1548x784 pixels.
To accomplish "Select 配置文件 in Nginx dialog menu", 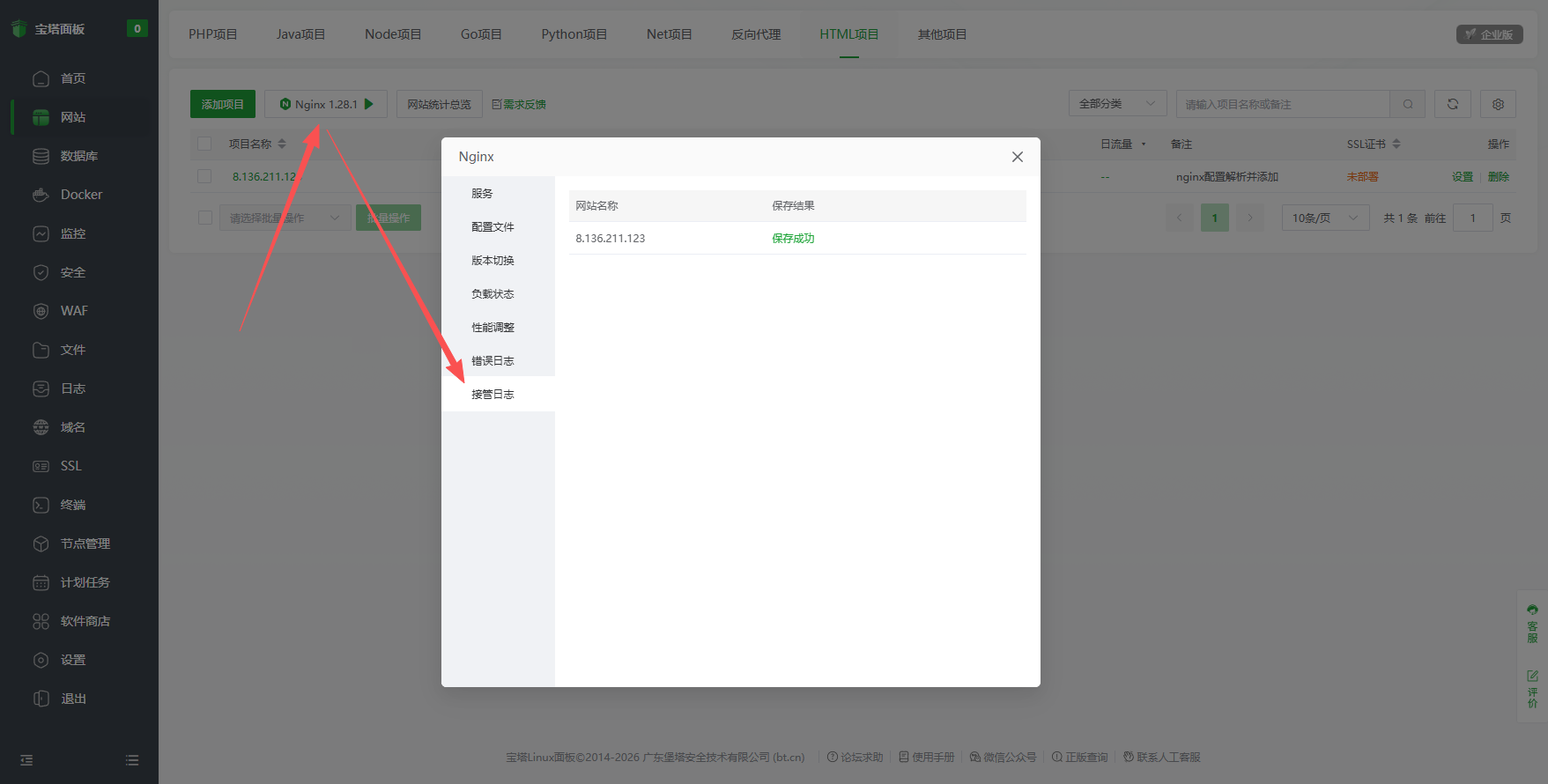I will tap(493, 227).
